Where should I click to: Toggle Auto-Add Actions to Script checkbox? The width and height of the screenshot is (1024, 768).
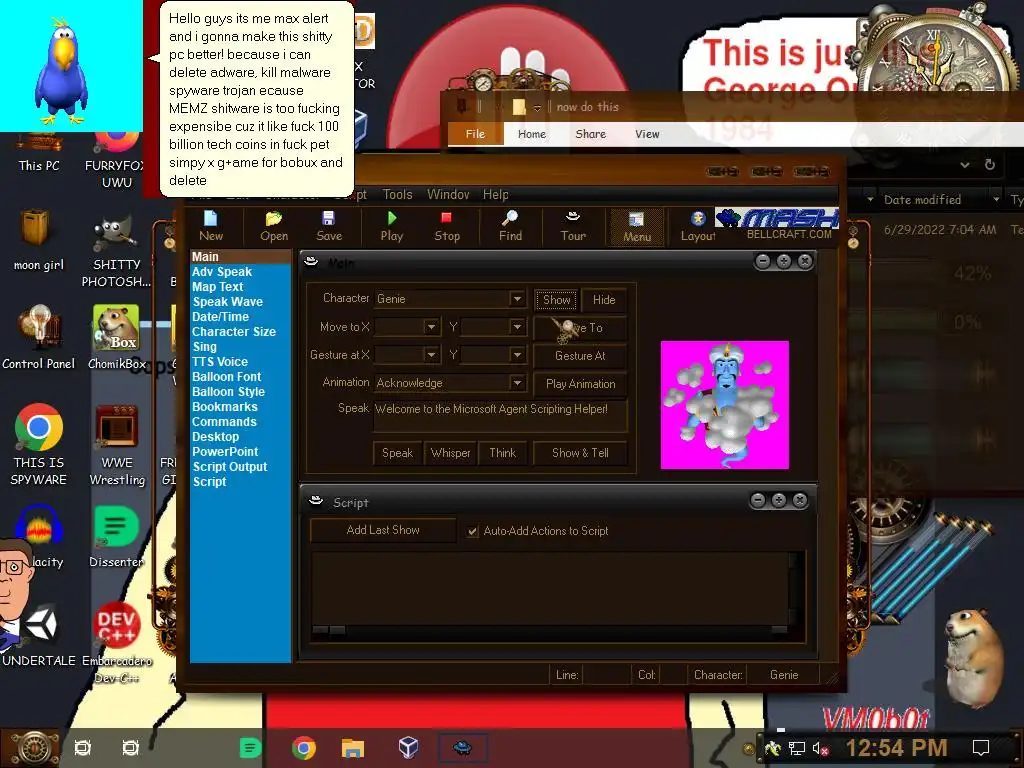(472, 532)
